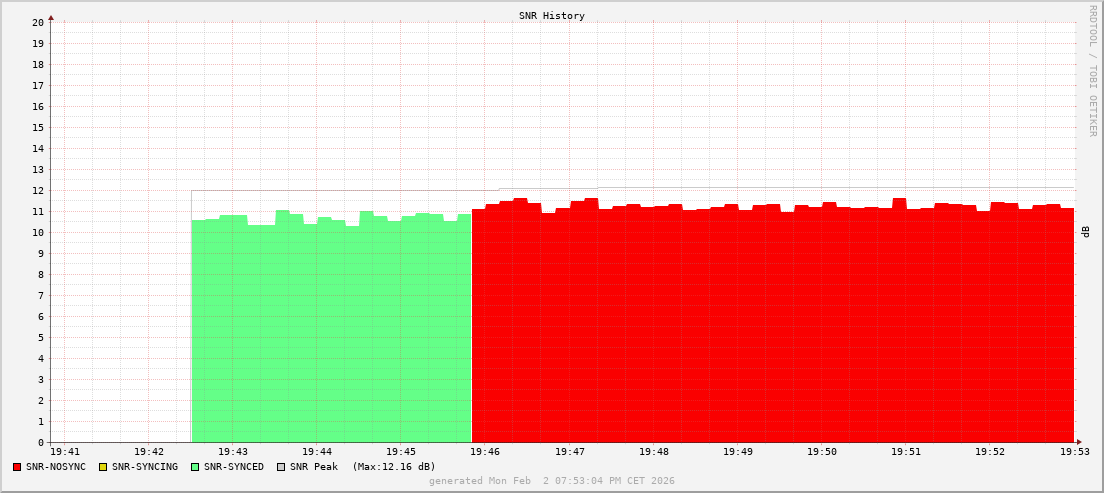The height and width of the screenshot is (493, 1104).
Task: Click the 19:41 time axis label
Action: [x=65, y=453]
